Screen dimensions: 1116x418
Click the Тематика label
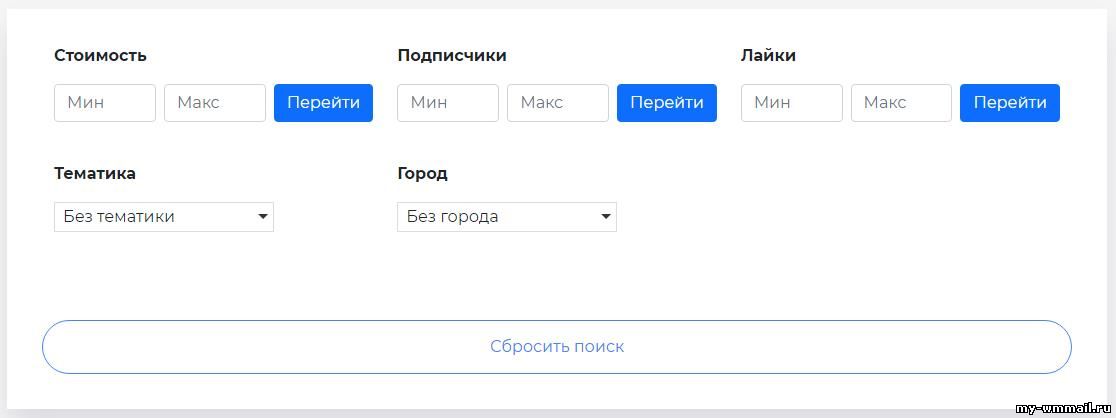[x=95, y=173]
